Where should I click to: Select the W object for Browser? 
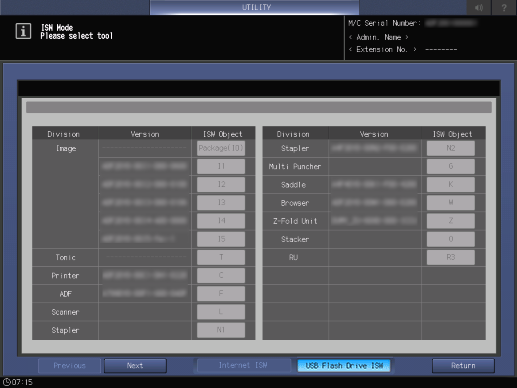(451, 203)
